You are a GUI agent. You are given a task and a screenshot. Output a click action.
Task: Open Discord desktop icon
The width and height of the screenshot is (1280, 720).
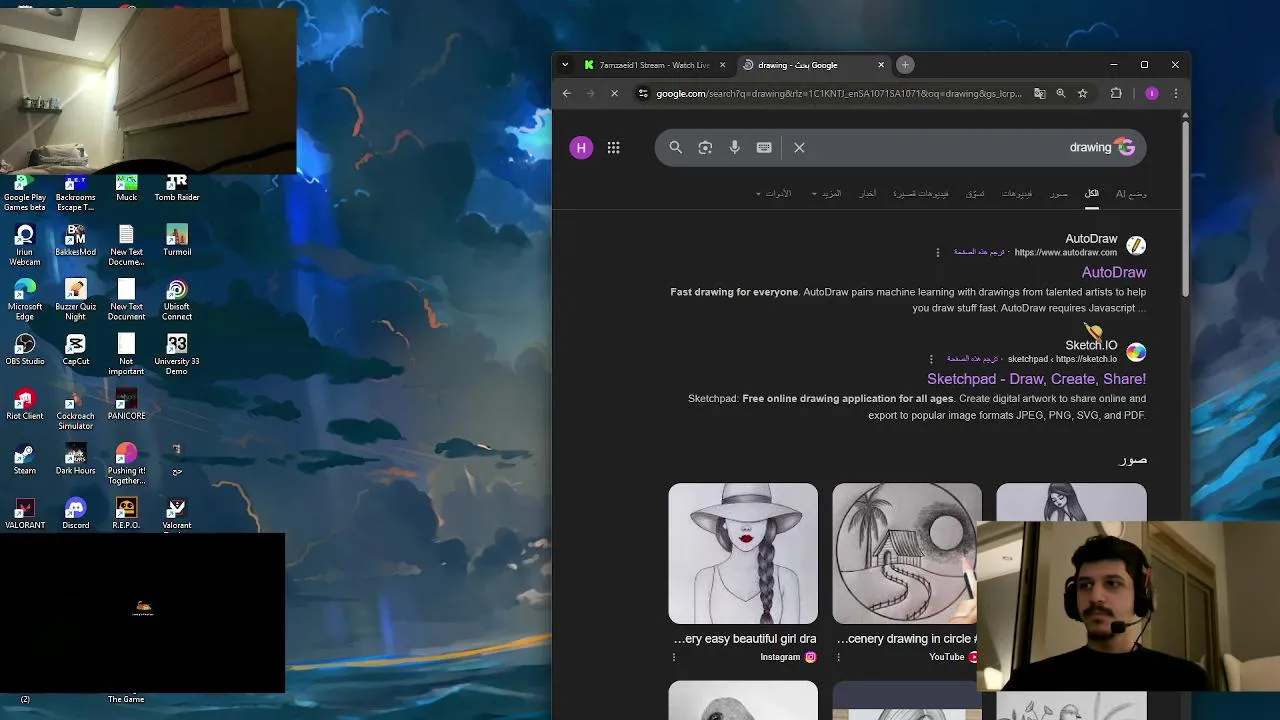pyautogui.click(x=75, y=514)
